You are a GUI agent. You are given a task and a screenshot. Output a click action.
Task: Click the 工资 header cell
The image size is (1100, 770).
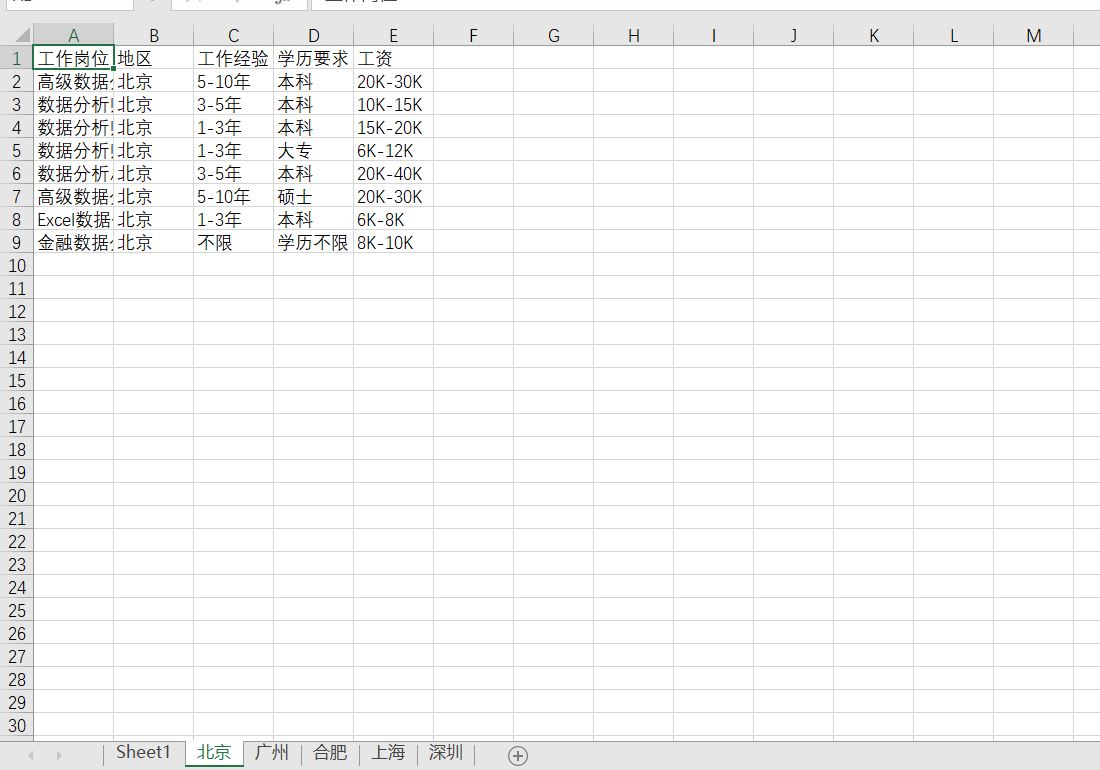394,58
